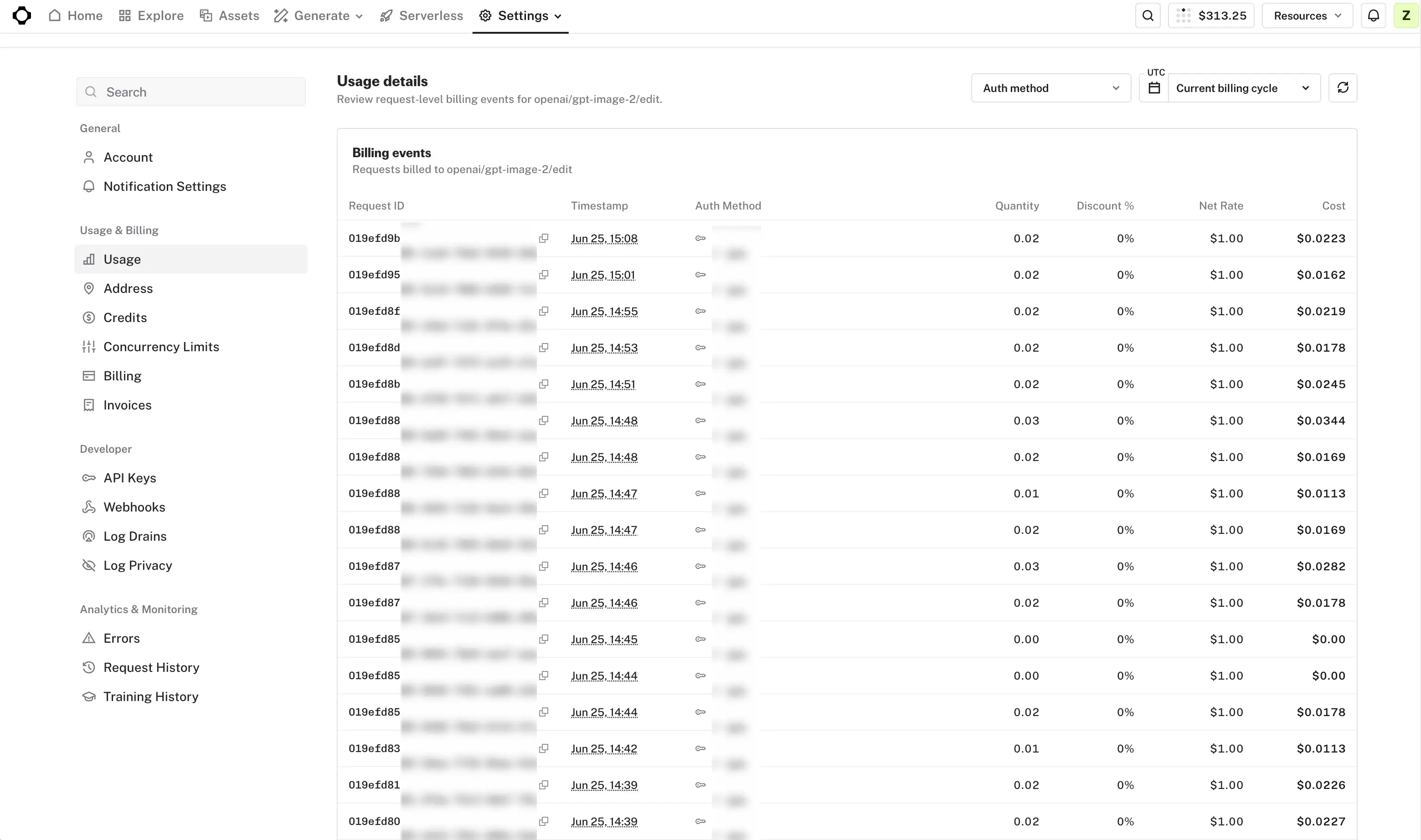Click the timestamp Jun 25, 14:53
Screen dimensions: 1421x840
(604, 348)
